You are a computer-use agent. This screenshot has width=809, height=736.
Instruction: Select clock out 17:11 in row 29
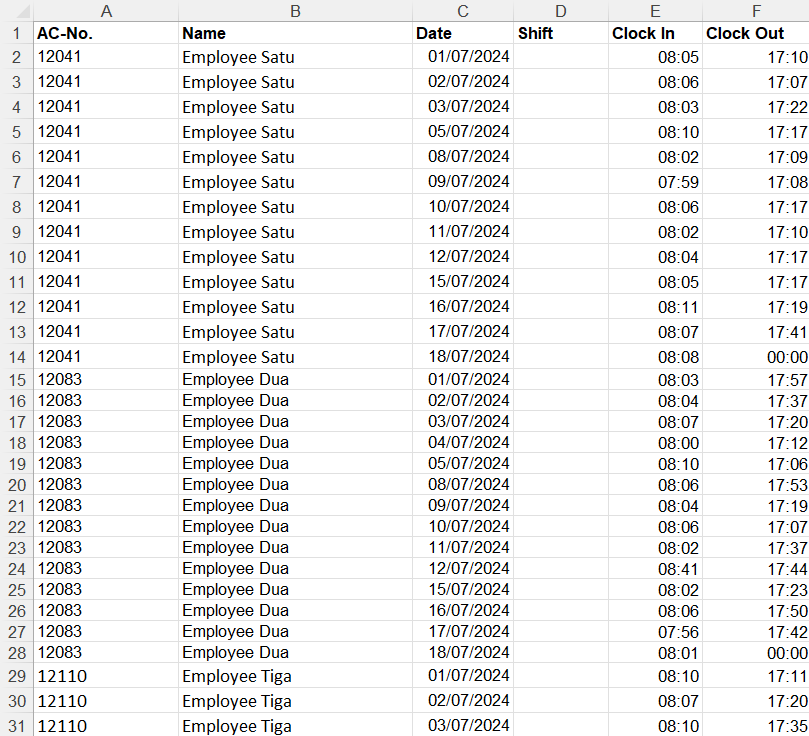756,676
